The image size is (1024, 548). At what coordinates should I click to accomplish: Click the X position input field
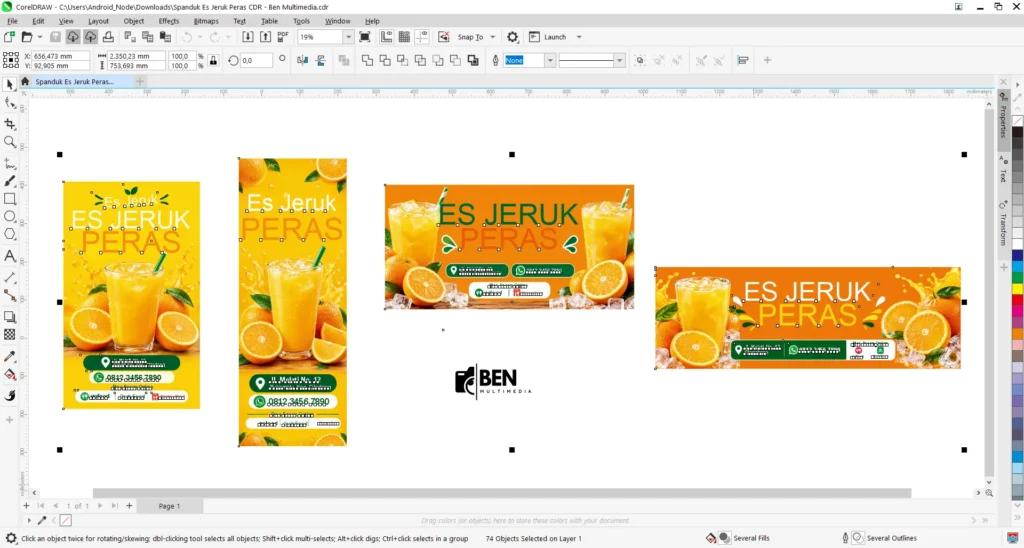(60, 56)
